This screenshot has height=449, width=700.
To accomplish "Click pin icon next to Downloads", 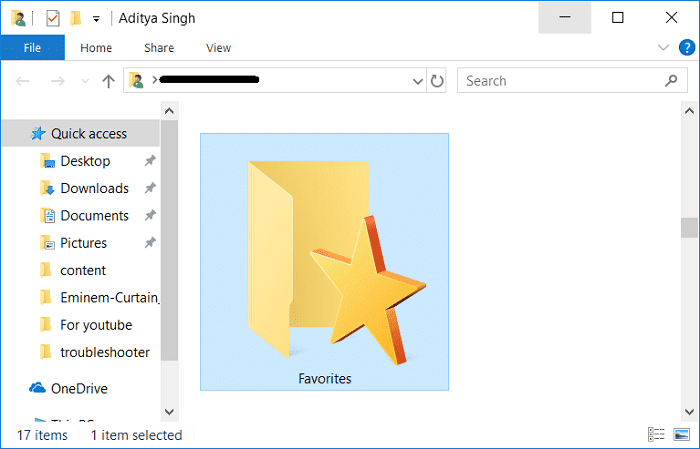I will click(150, 188).
